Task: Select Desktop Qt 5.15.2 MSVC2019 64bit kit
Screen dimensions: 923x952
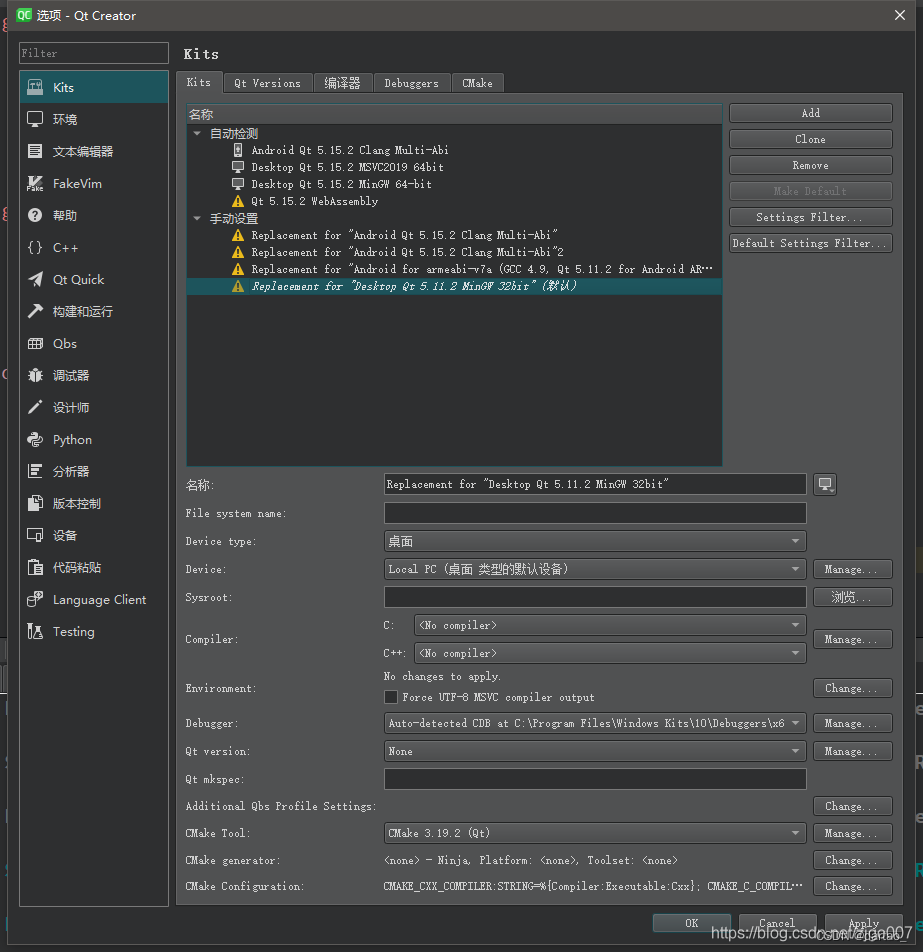Action: coord(347,167)
